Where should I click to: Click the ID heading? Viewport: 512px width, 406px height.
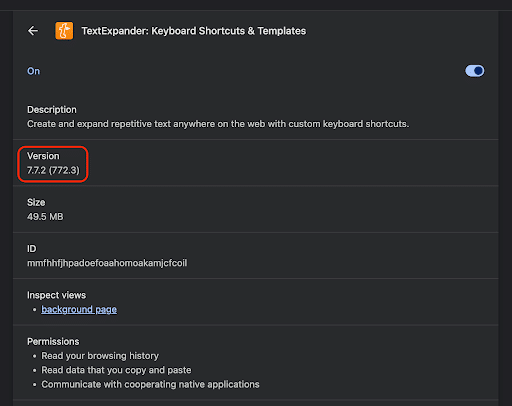[x=32, y=249]
